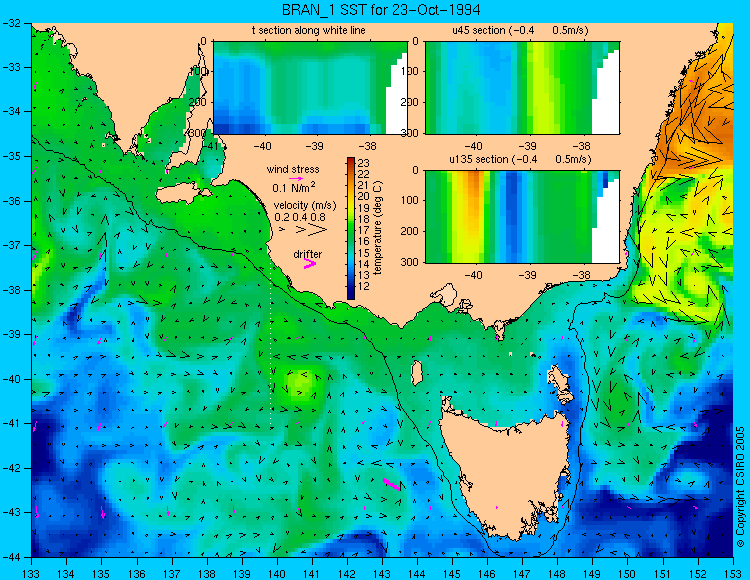The width and height of the screenshot is (750, 580).
Task: Click the warm yellow-green eddy near 141E, 40S
Action: pyautogui.click(x=301, y=383)
